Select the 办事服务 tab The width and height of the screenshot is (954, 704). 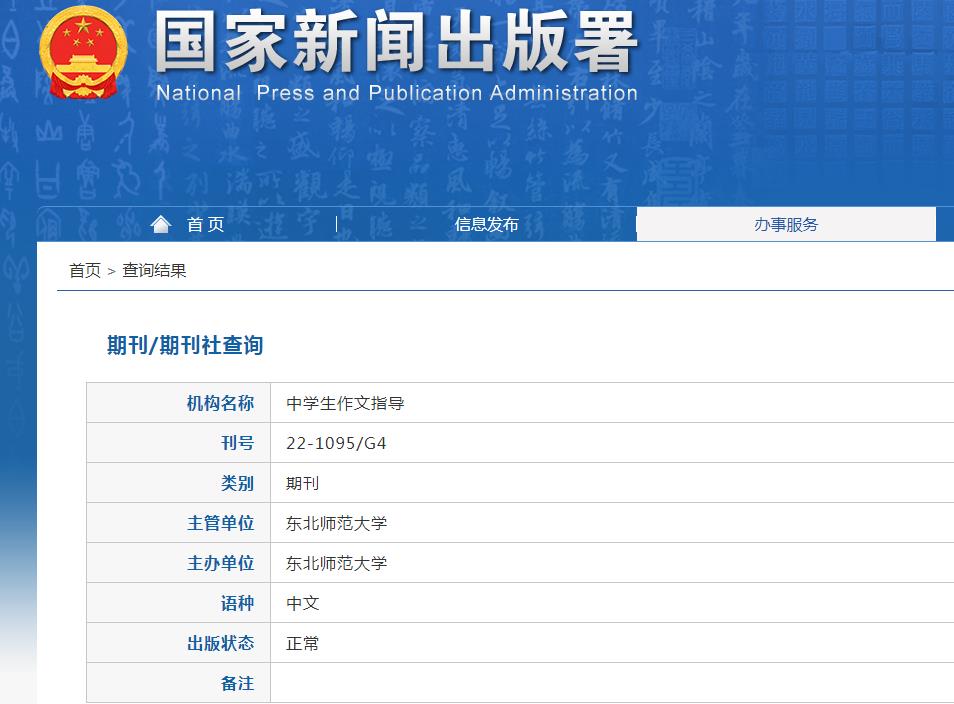(788, 224)
